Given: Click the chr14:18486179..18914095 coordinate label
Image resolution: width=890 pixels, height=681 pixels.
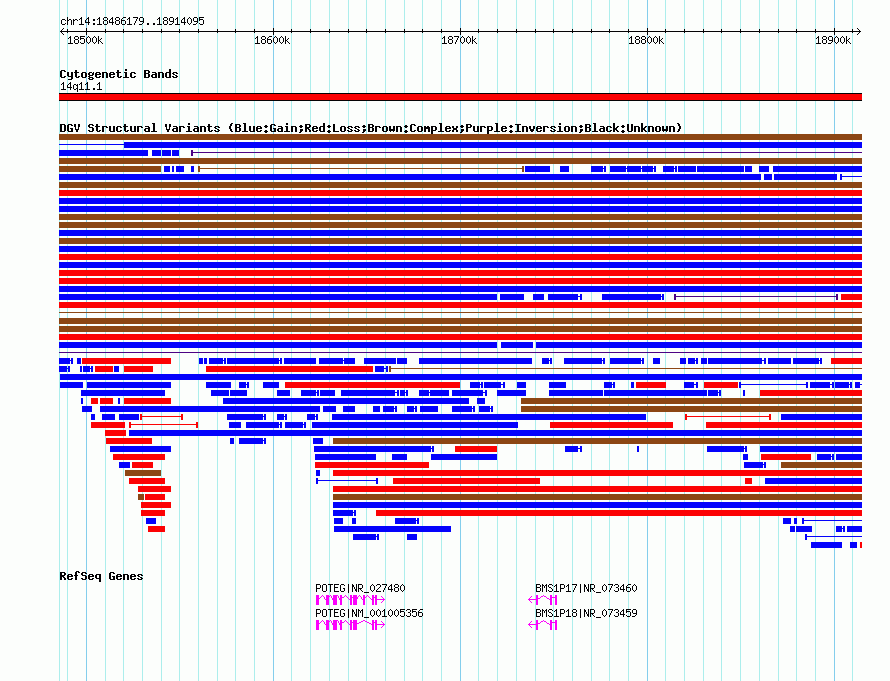Looking at the screenshot, I should tap(132, 21).
